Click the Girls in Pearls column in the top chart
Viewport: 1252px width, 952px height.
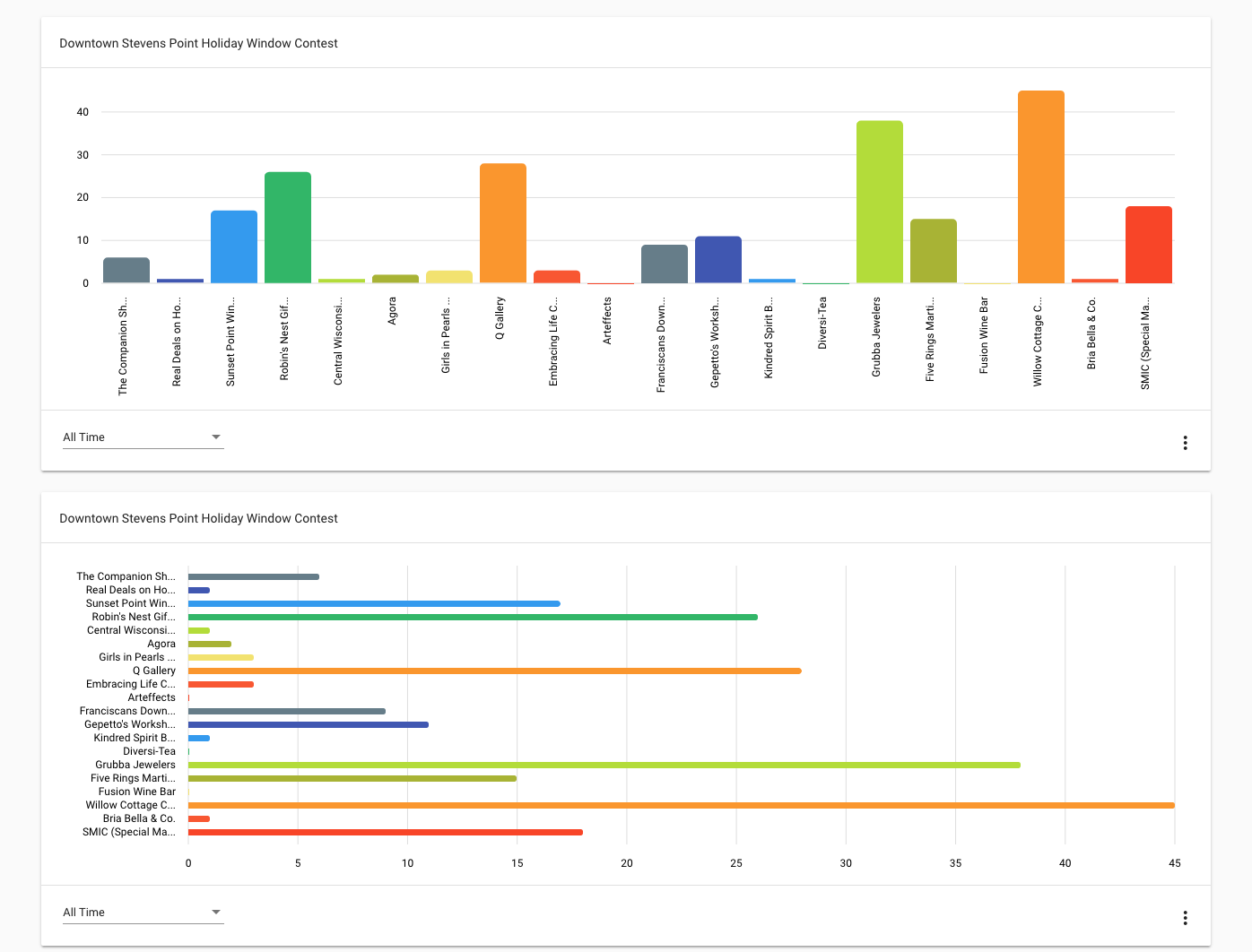pyautogui.click(x=449, y=277)
